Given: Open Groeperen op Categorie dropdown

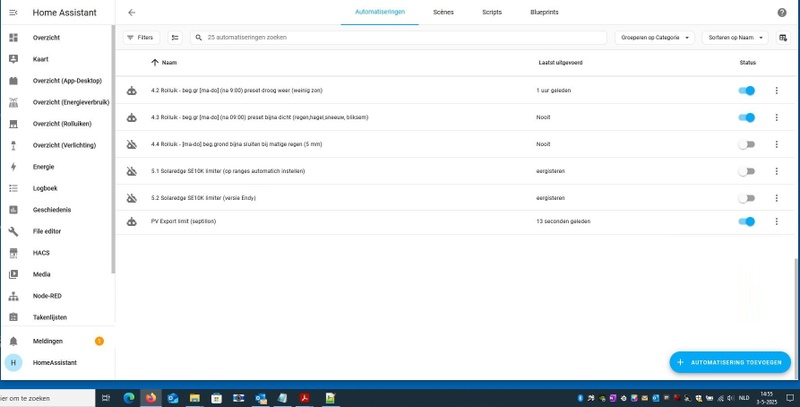Looking at the screenshot, I should click(x=655, y=38).
